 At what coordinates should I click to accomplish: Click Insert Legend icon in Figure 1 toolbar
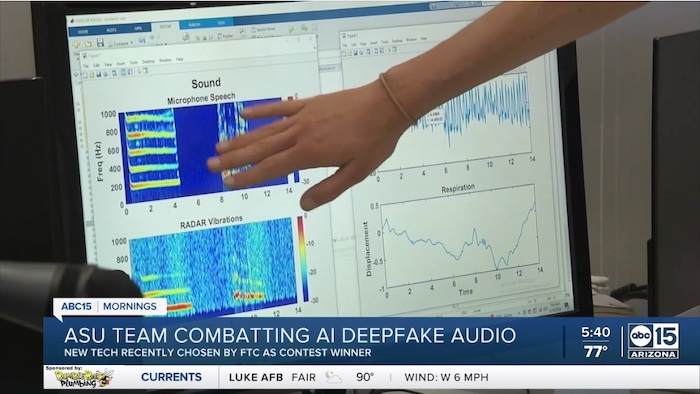[130, 72]
